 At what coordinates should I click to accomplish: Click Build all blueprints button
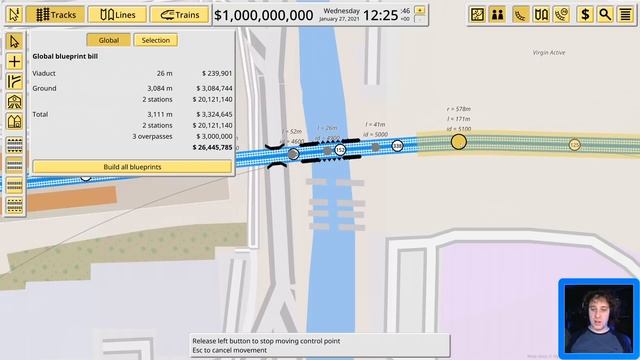coord(132,167)
